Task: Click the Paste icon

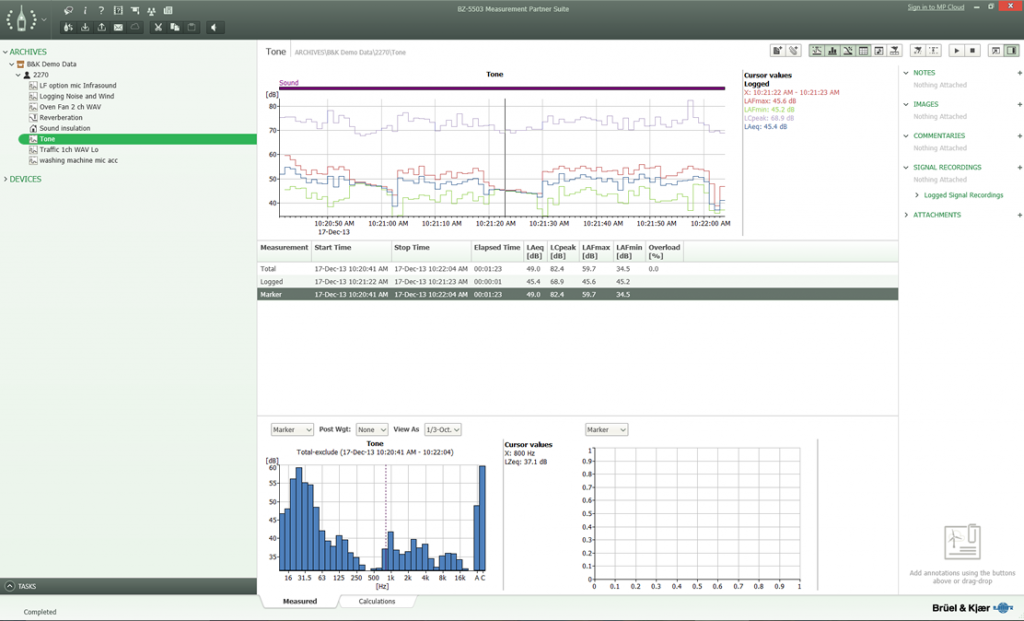Action: click(192, 27)
